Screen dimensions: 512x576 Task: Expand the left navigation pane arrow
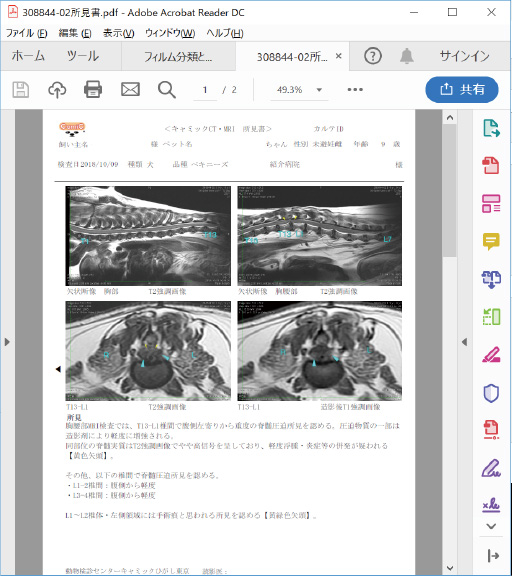click(7, 342)
